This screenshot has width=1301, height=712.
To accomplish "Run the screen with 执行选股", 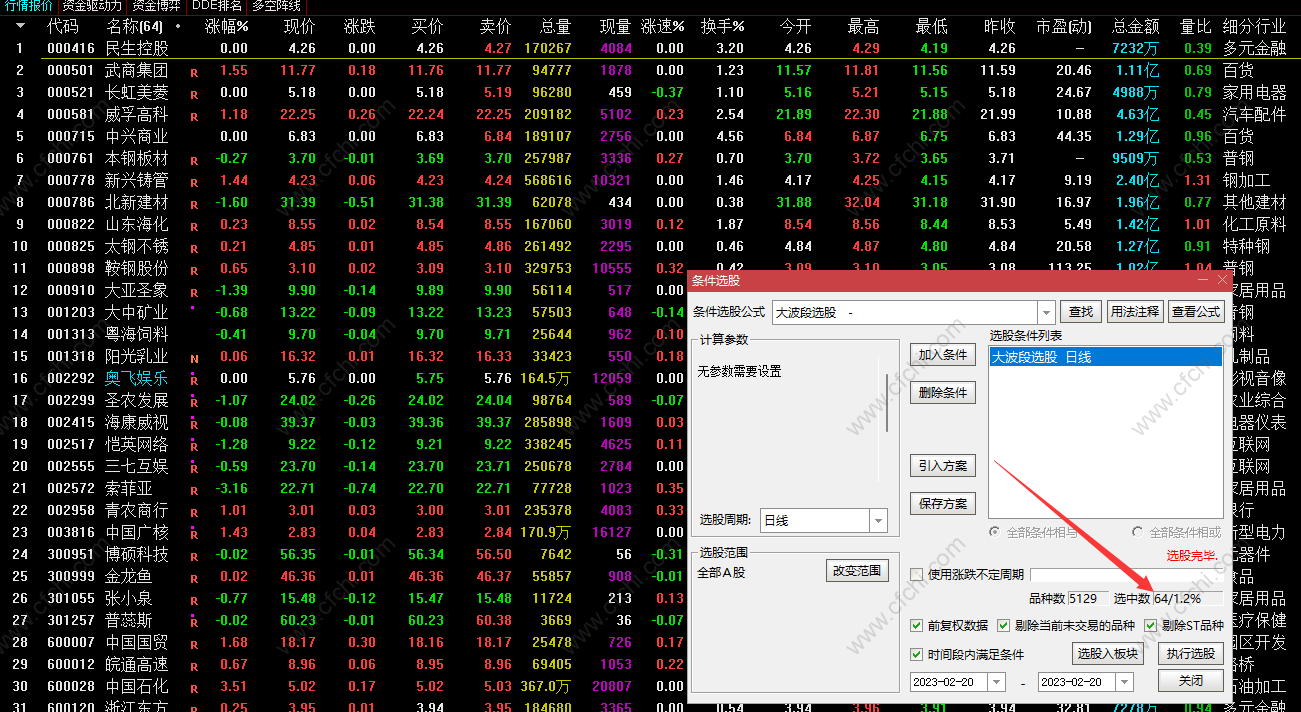I will [x=1190, y=654].
